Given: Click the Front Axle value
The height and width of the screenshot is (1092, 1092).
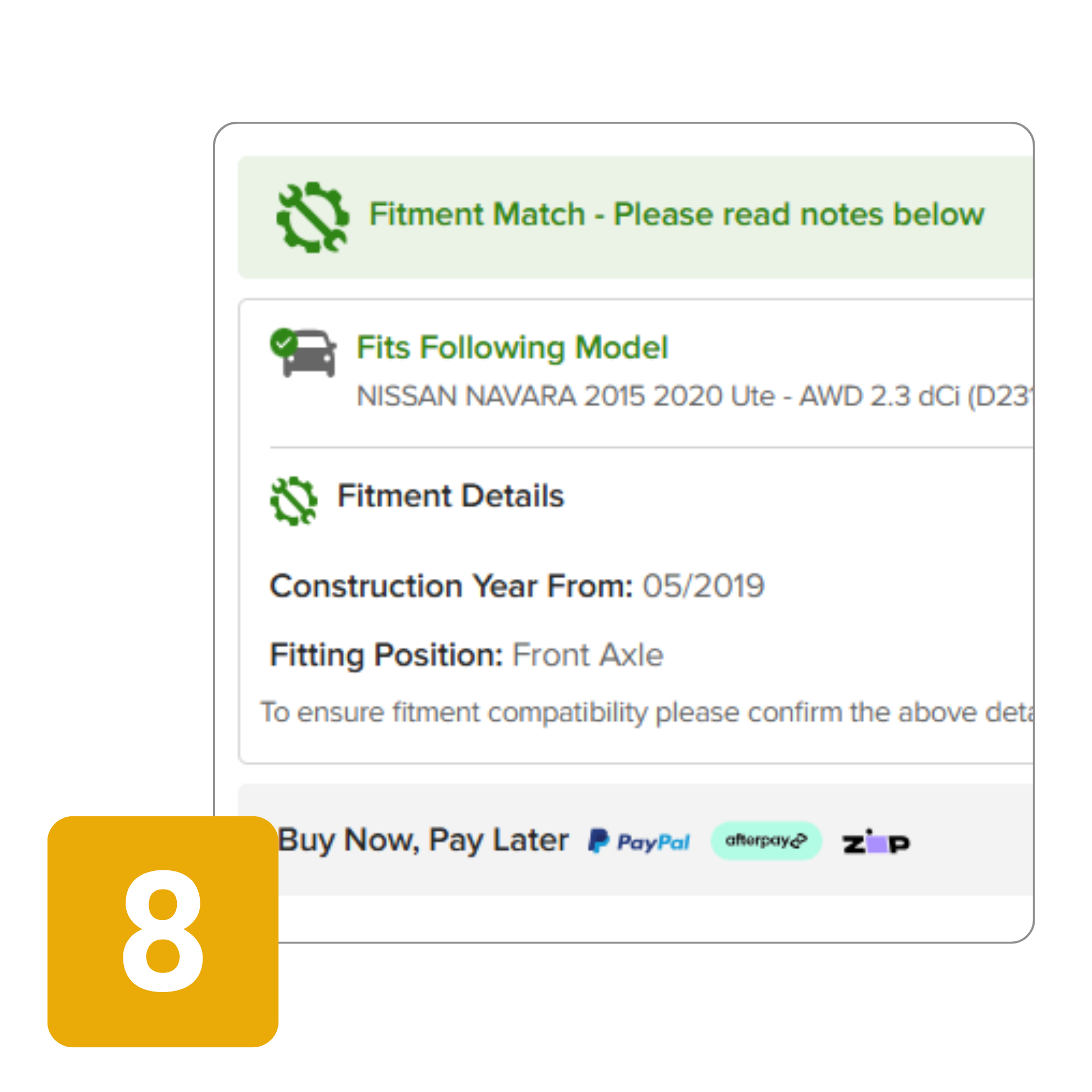Looking at the screenshot, I should (x=588, y=655).
